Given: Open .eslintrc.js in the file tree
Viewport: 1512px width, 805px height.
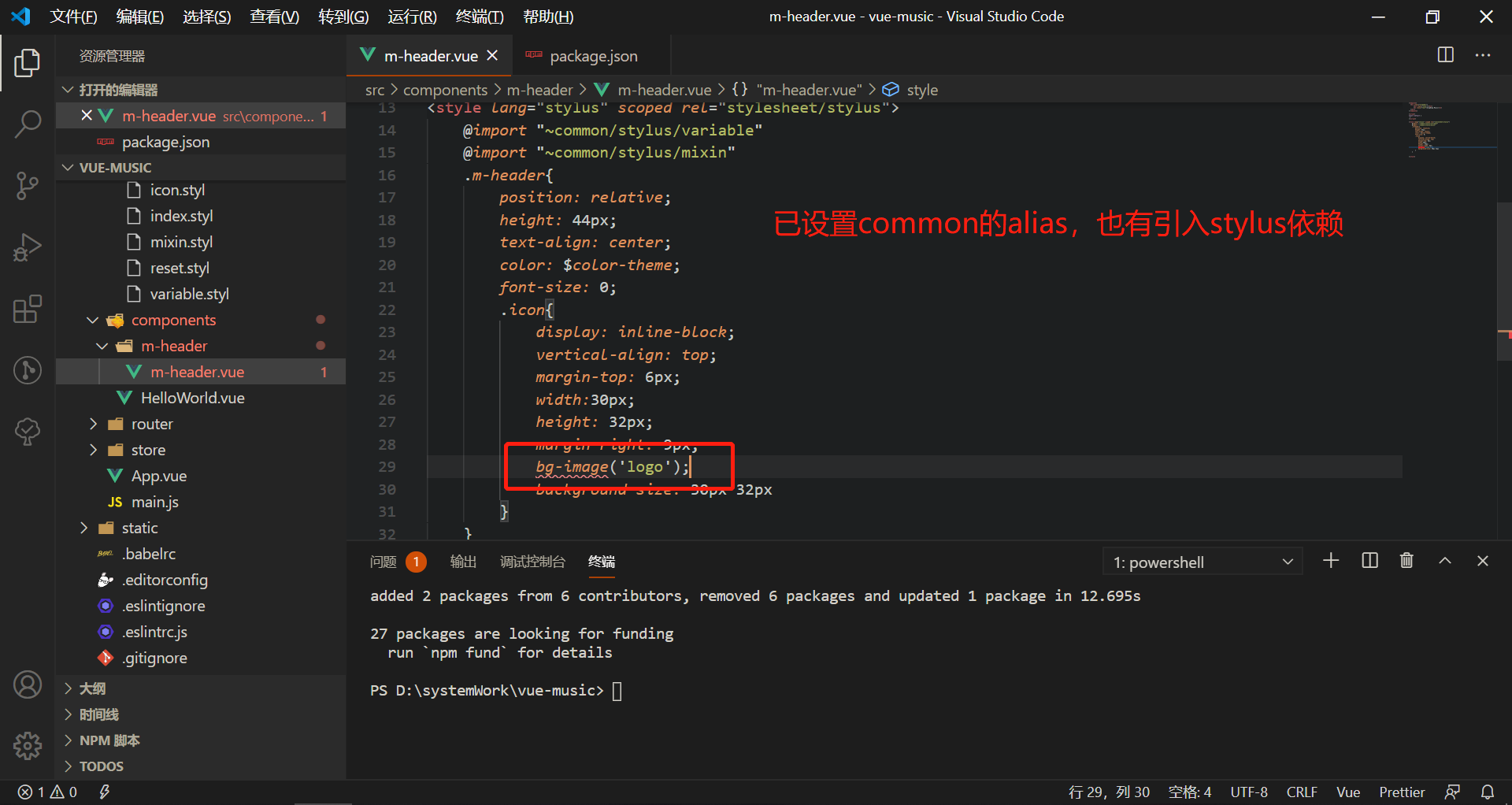Looking at the screenshot, I should pos(154,632).
